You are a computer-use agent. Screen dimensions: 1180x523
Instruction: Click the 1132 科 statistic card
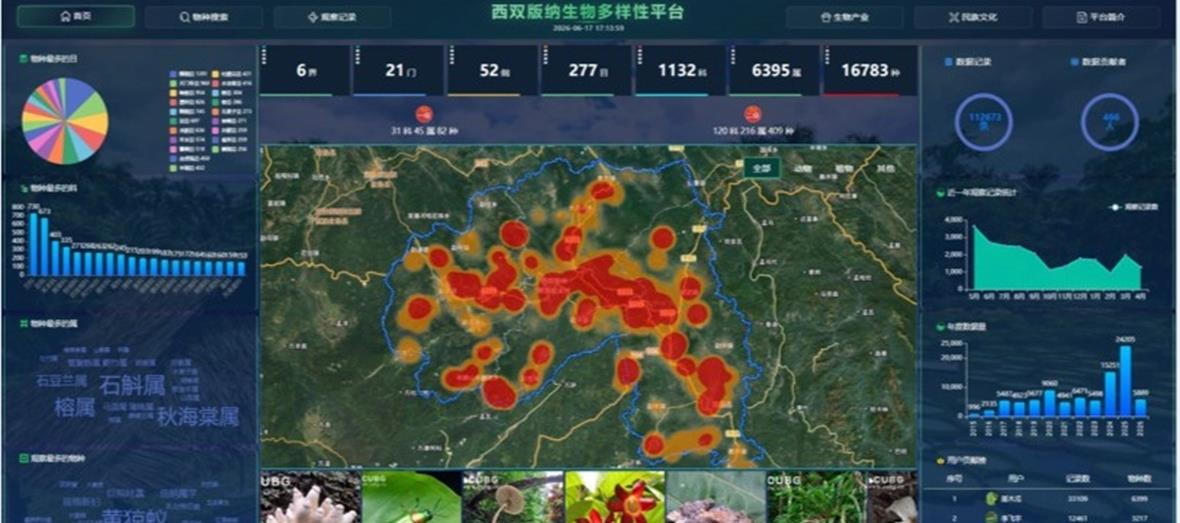[x=681, y=71]
